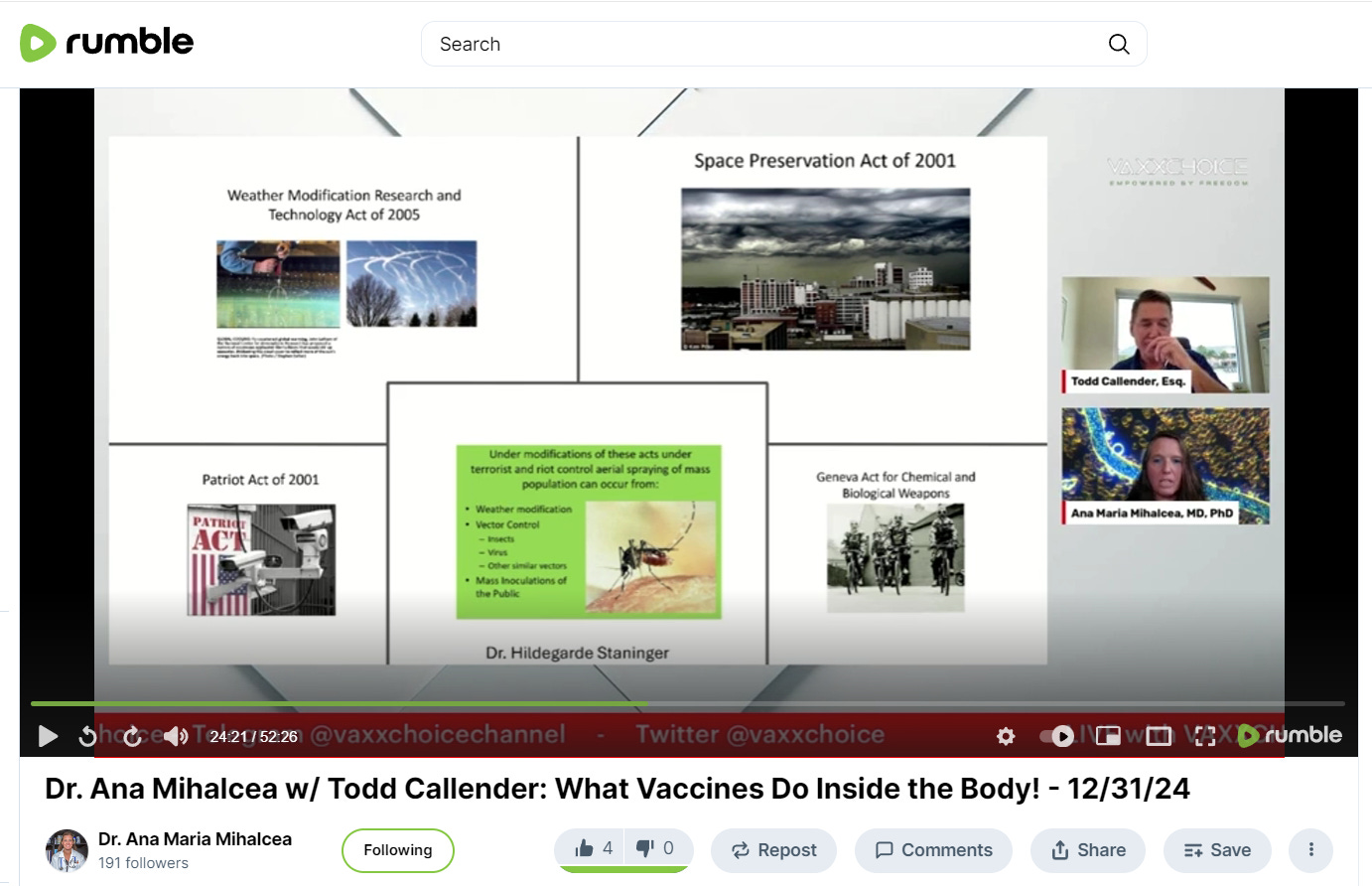Viewport: 1372px width, 886px height.
Task: Click the search magnifier icon
Action: coord(1119,44)
